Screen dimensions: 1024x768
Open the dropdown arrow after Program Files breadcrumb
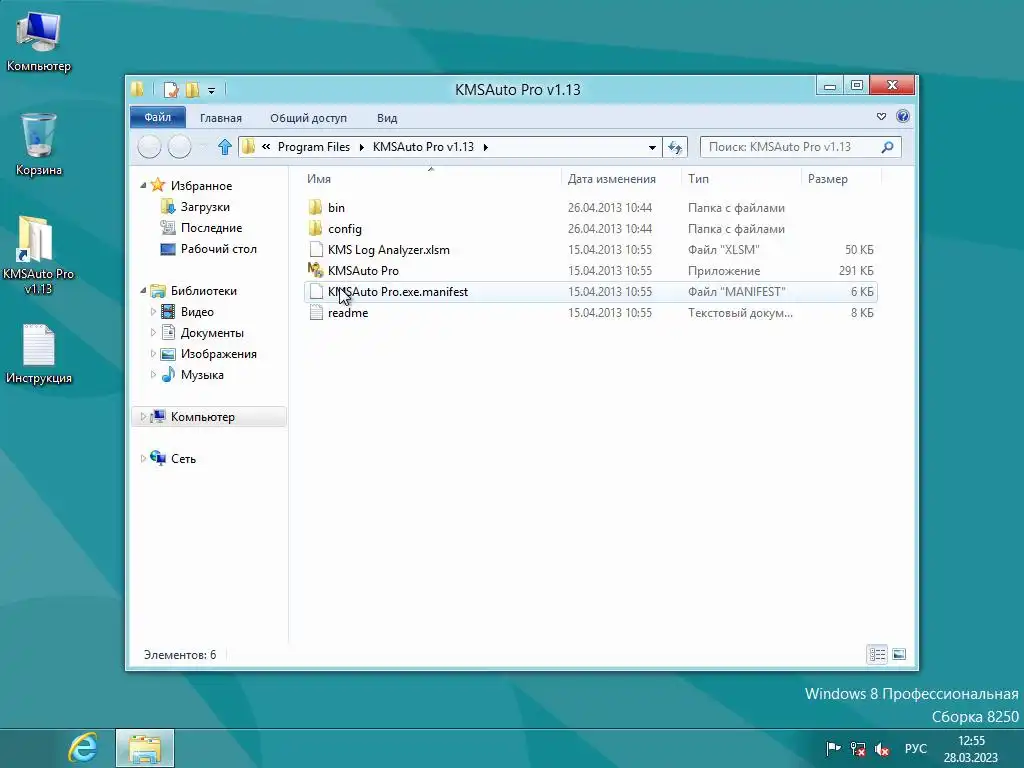pyautogui.click(x=361, y=148)
